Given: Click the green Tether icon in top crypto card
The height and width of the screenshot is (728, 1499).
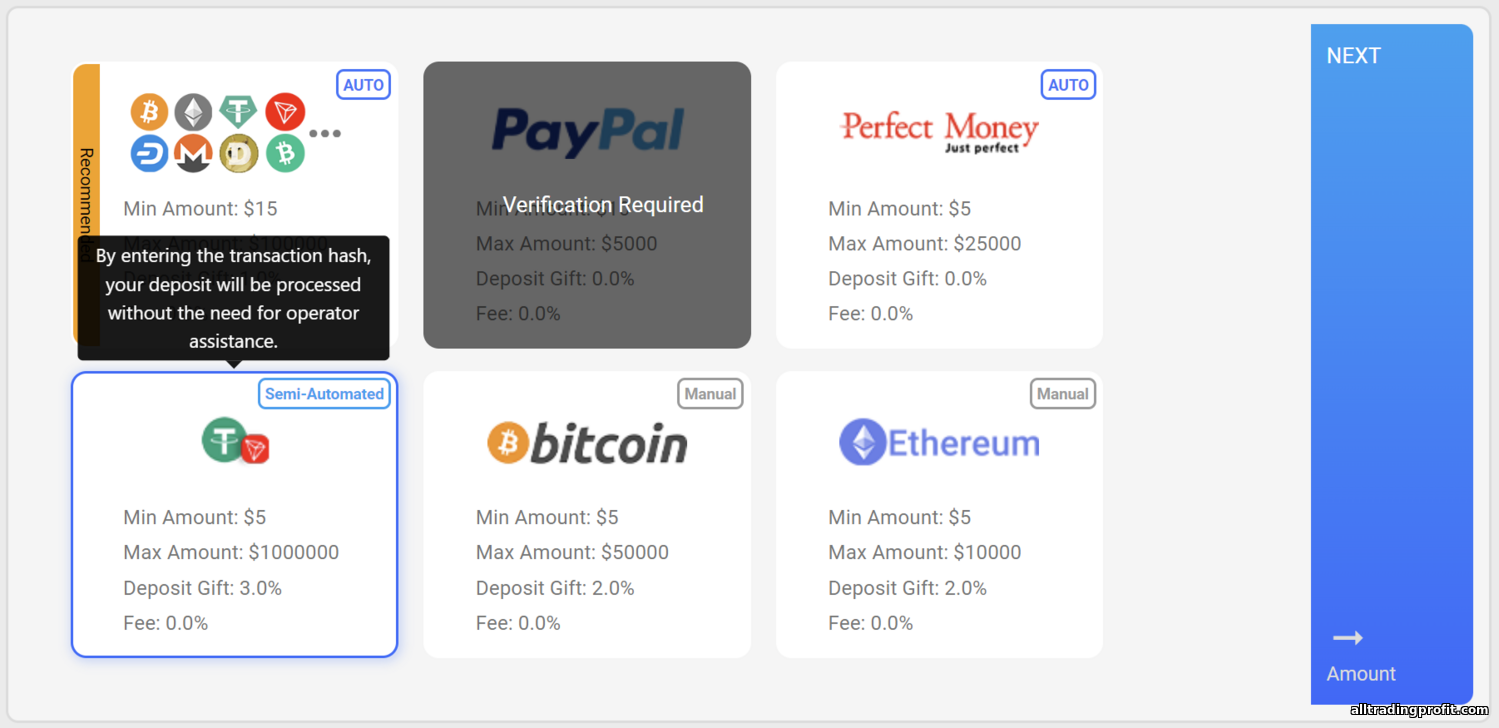Looking at the screenshot, I should pos(239,110).
